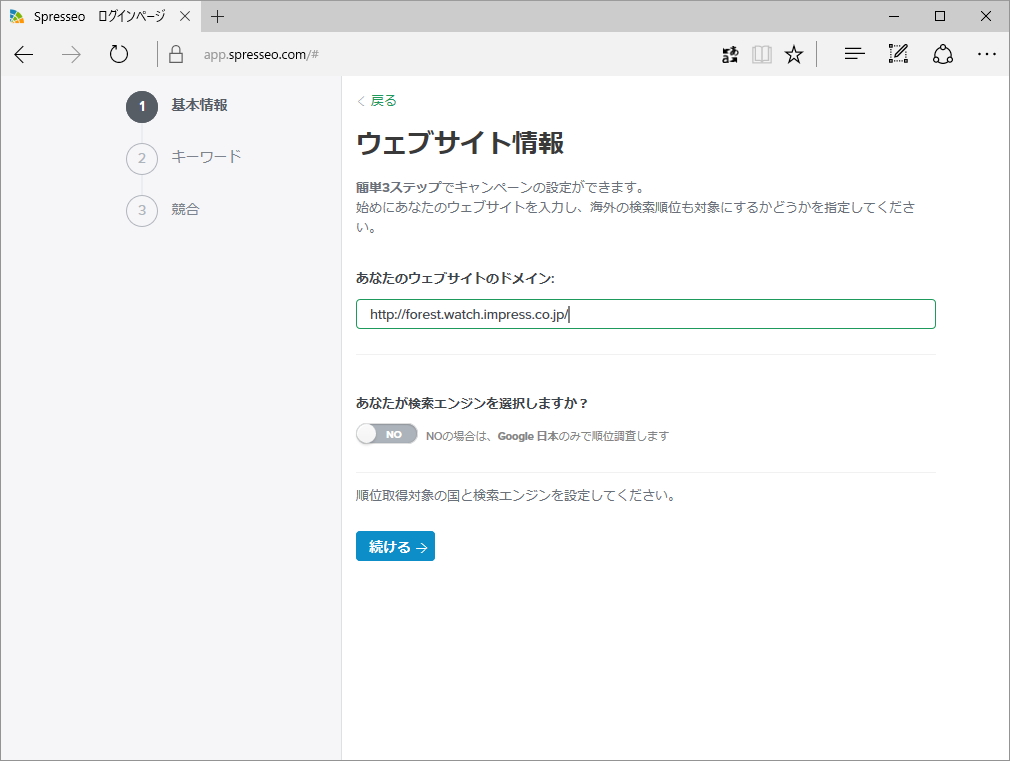Click the security lock in the address bar
This screenshot has height=761, width=1010.
pyautogui.click(x=175, y=54)
